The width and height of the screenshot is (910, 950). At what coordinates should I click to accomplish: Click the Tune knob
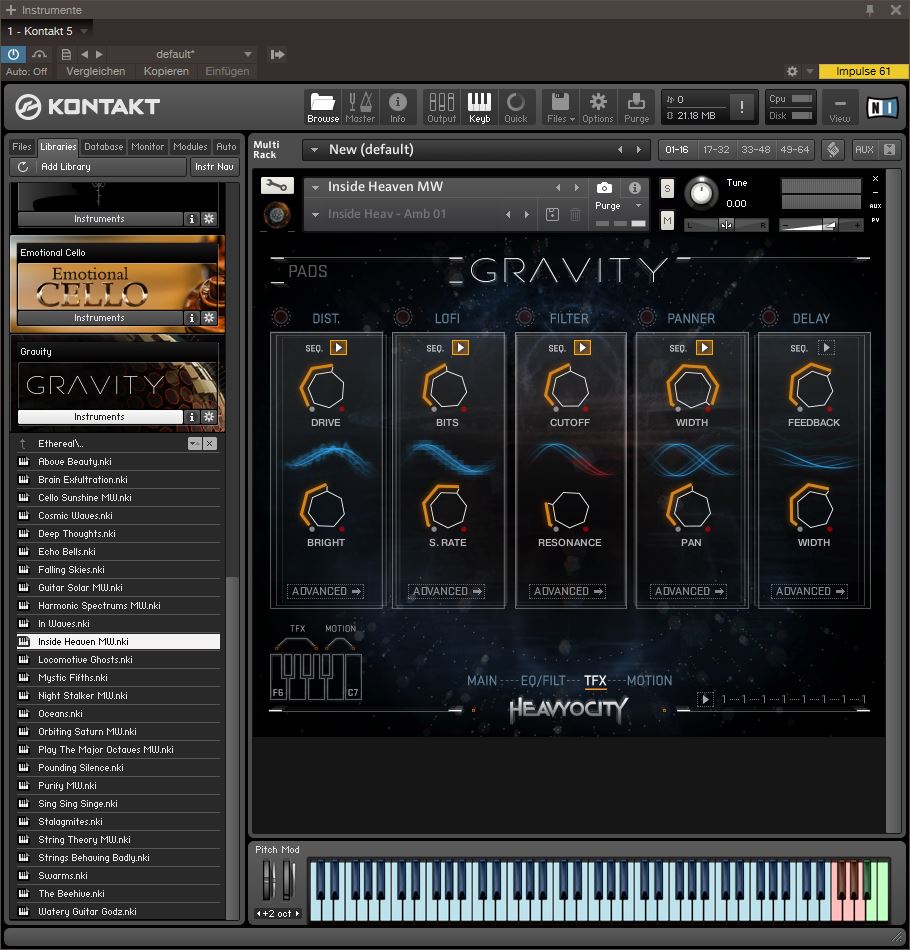(x=701, y=193)
